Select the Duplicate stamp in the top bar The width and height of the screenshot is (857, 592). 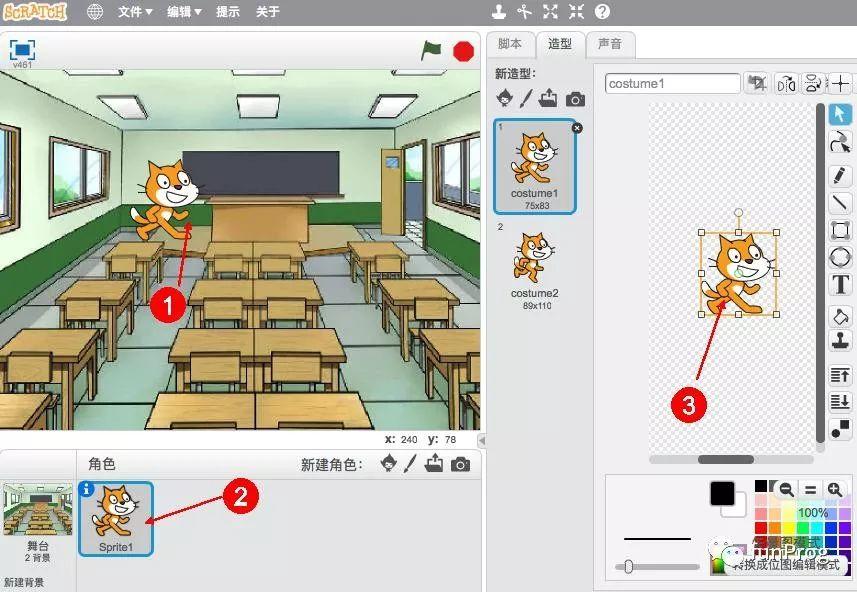498,11
